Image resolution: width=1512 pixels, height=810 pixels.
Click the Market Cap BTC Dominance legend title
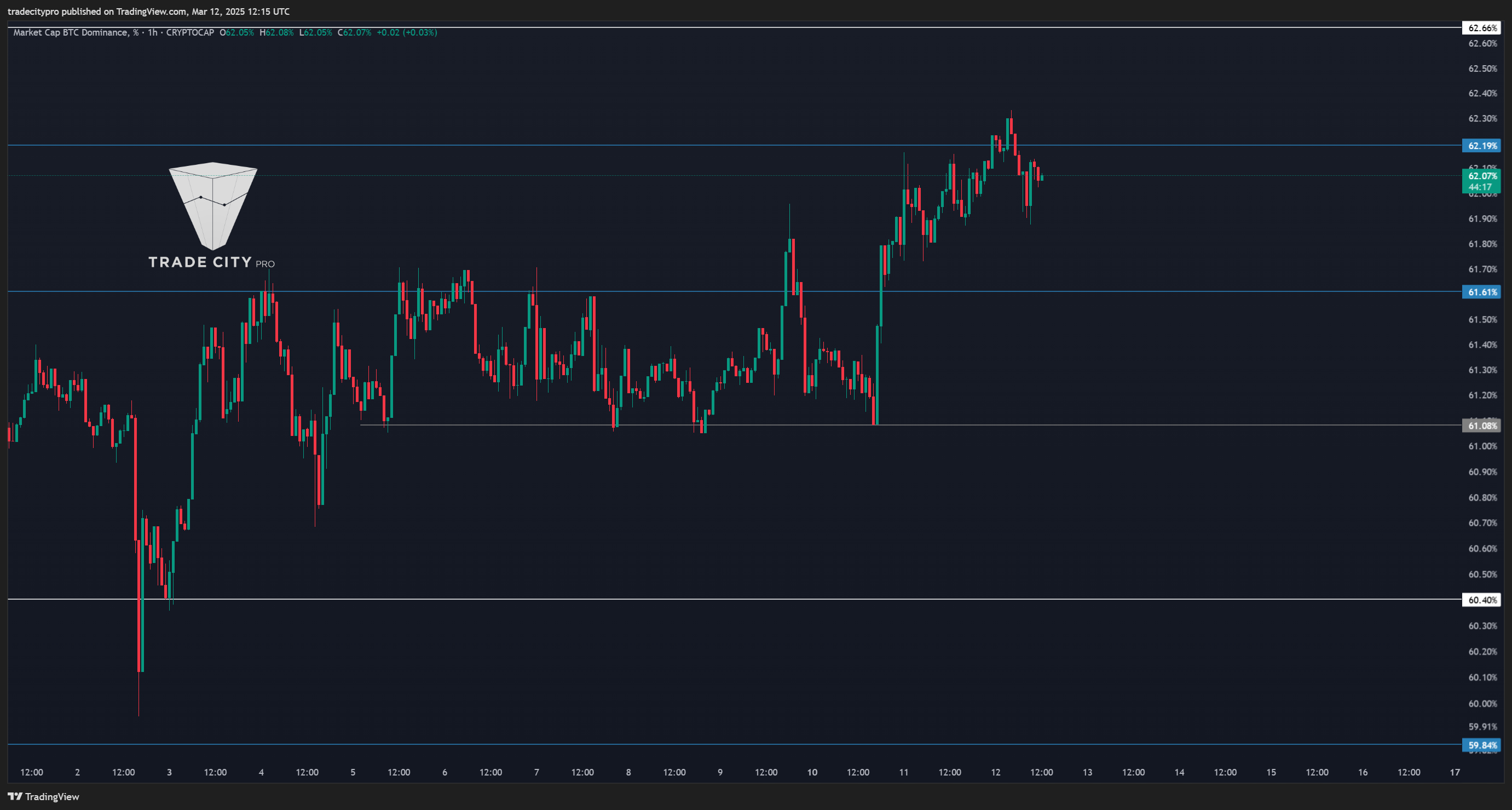coord(76,33)
